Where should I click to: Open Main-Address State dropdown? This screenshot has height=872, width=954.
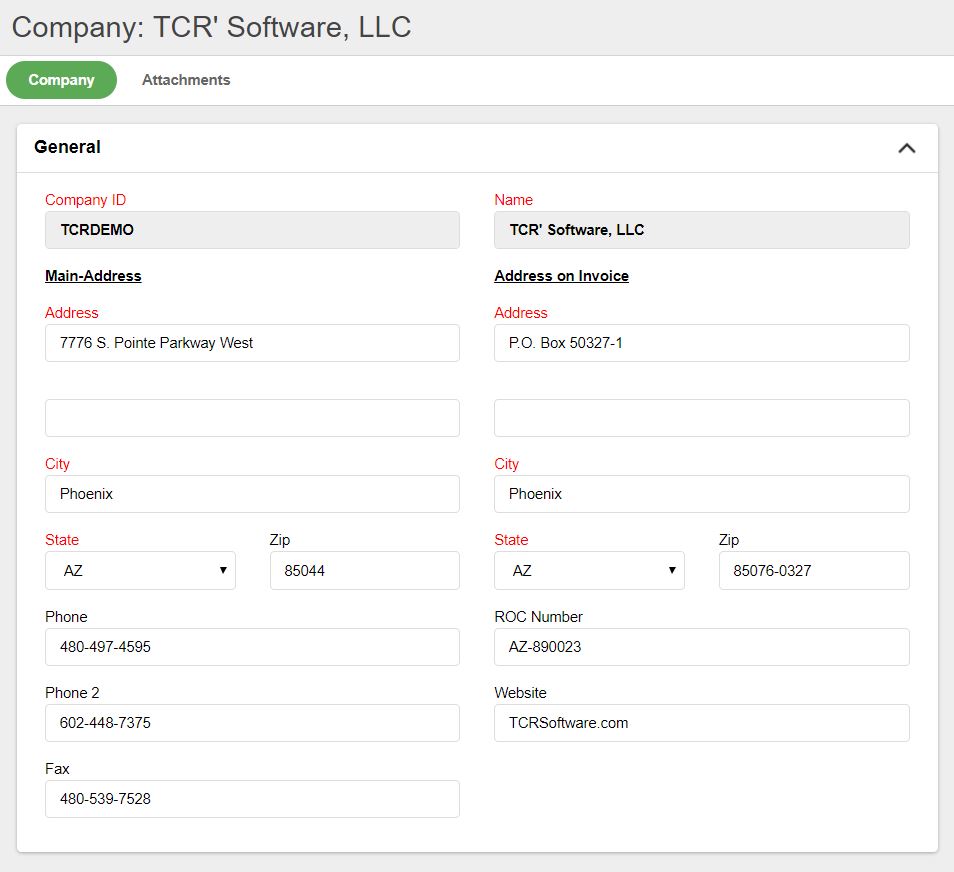pyautogui.click(x=140, y=571)
